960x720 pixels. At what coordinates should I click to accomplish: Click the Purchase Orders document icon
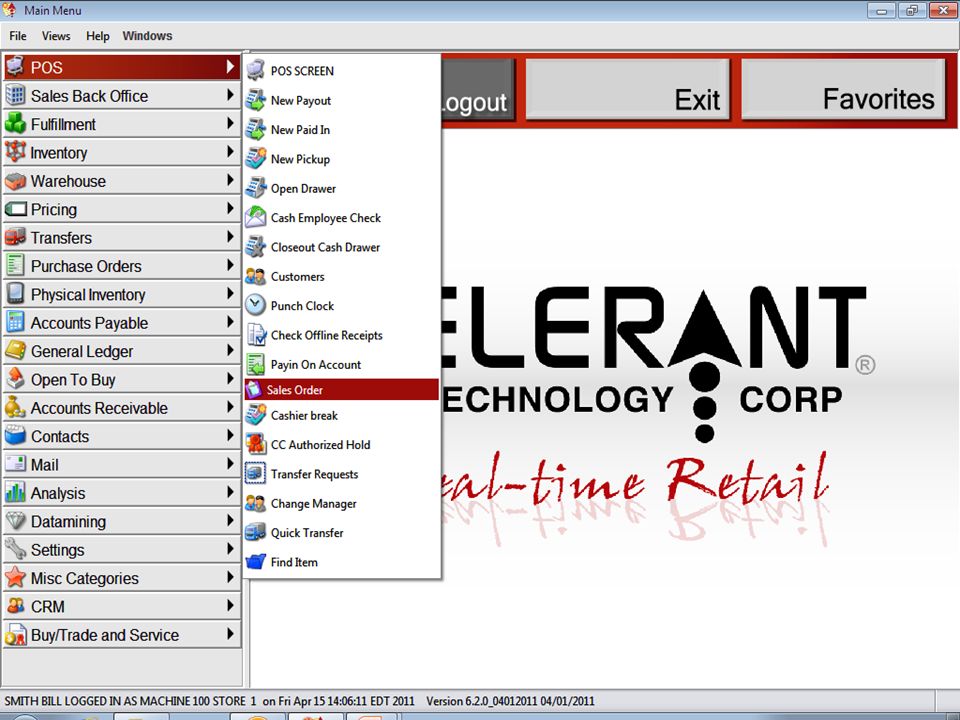pos(15,266)
